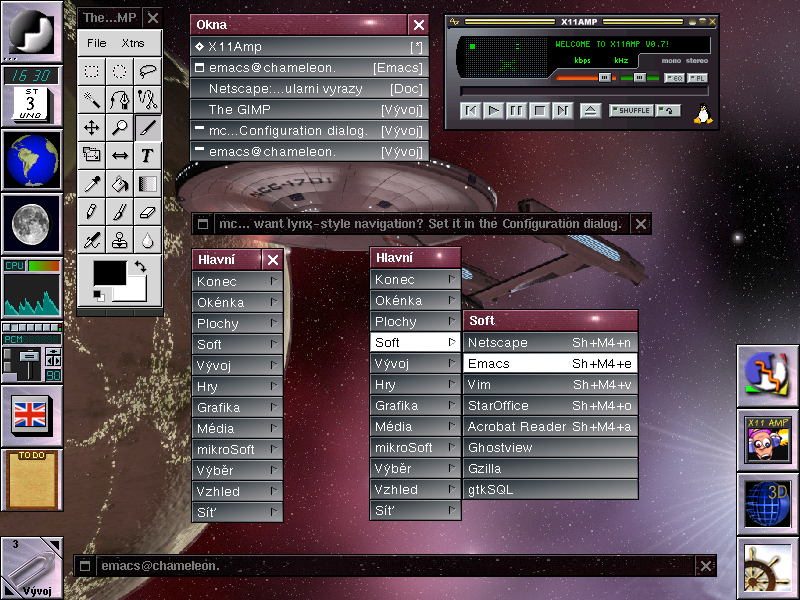Expand Grafika in the Hlavní menu with close button
Screen dimensions: 800x600
237,407
